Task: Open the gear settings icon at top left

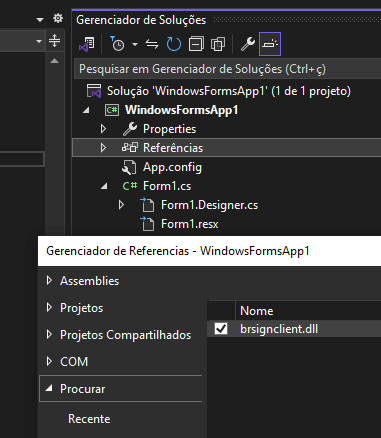Action: coord(58,18)
